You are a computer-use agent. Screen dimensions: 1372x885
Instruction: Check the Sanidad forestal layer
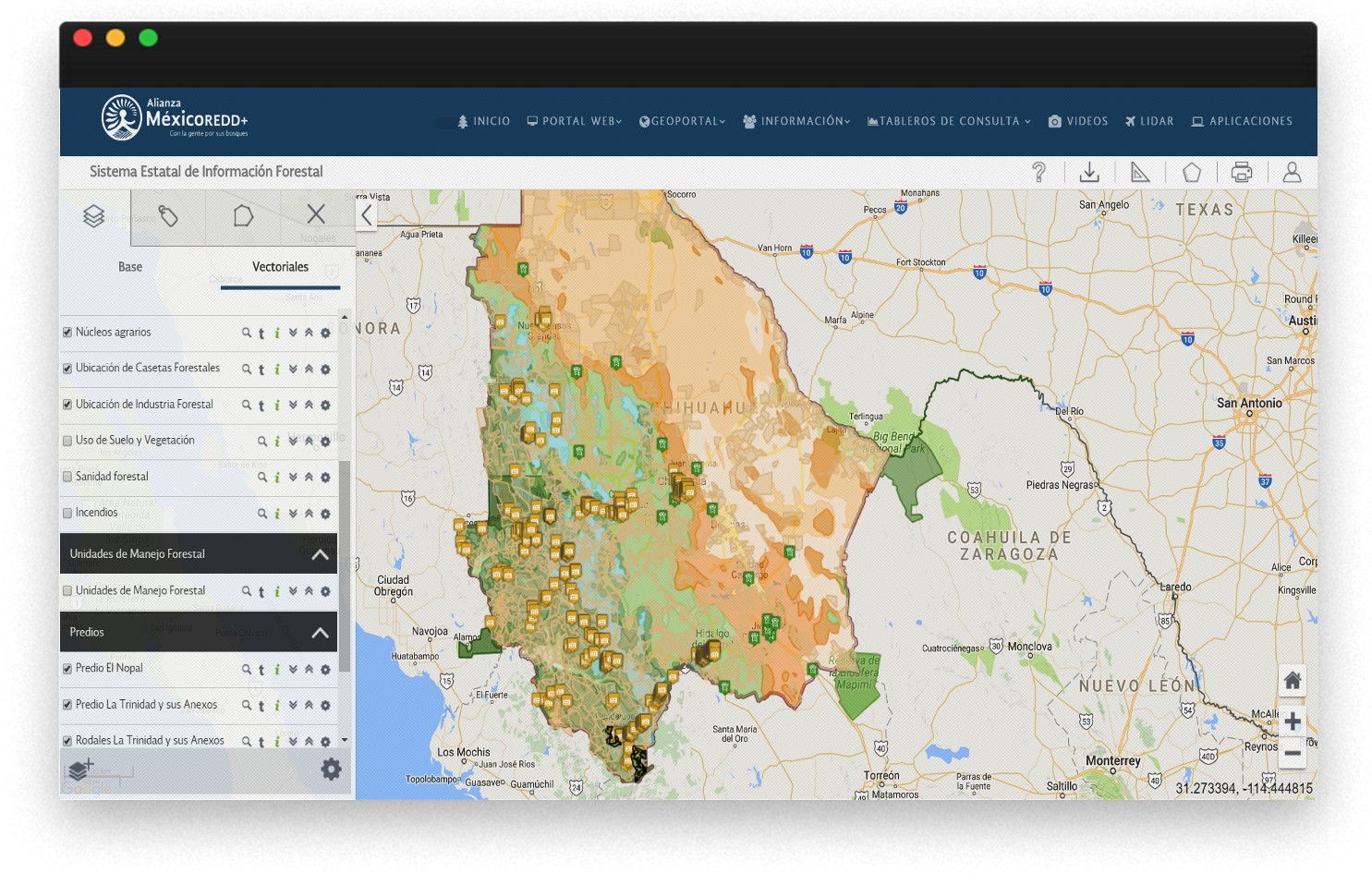tap(67, 478)
